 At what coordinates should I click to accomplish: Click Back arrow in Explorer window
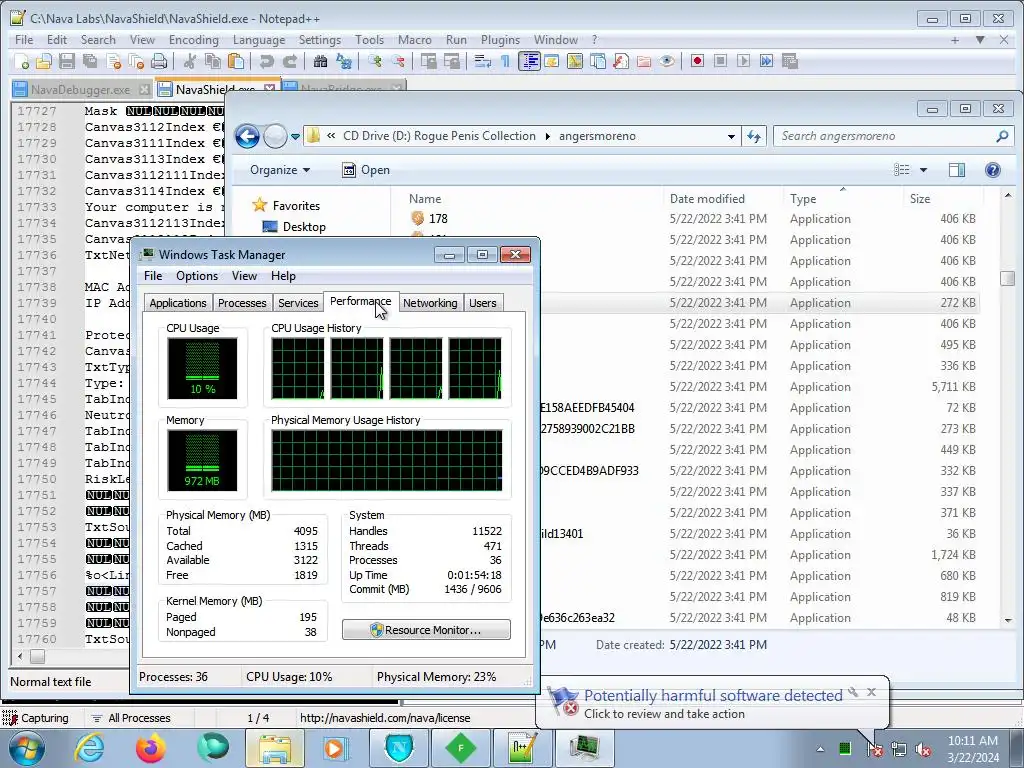[x=248, y=136]
